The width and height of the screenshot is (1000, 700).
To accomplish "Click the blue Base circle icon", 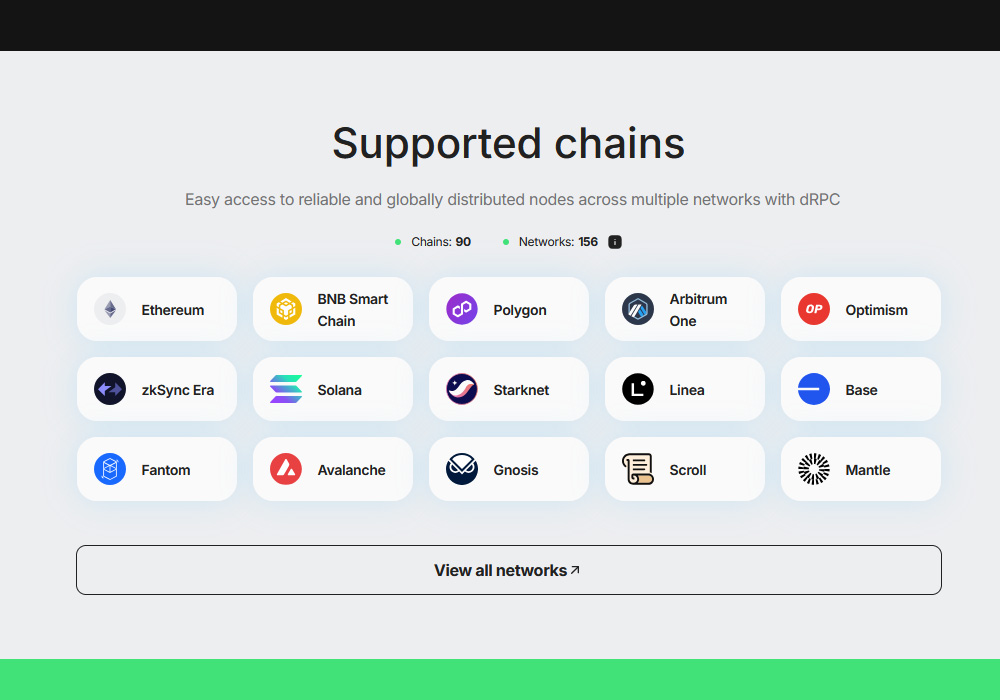I will (814, 389).
